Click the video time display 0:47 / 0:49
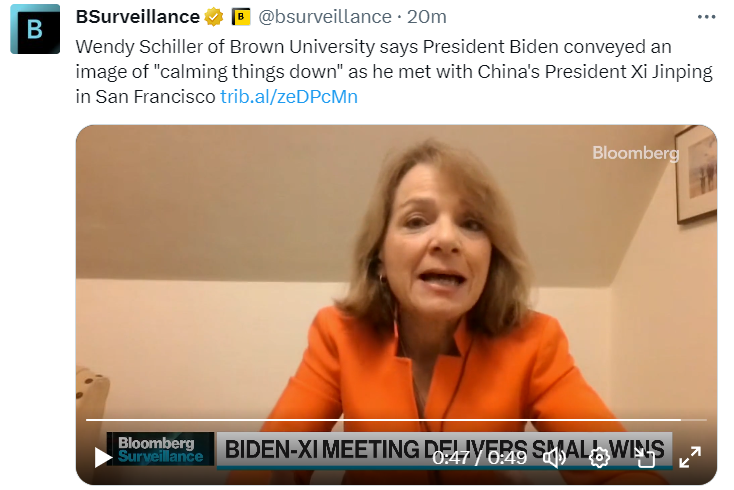The width and height of the screenshot is (734, 490). click(x=480, y=457)
